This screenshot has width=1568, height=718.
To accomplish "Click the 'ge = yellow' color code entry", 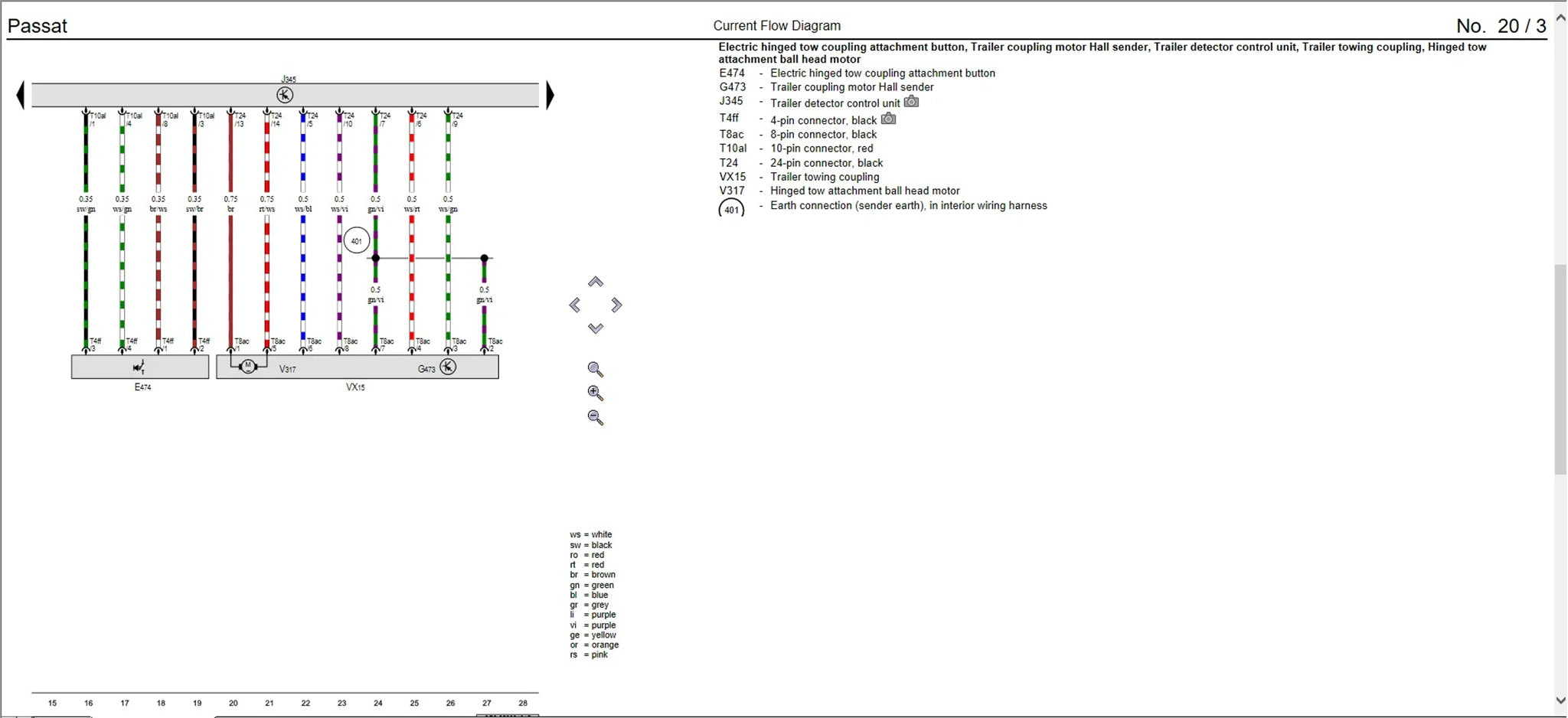I will 593,635.
